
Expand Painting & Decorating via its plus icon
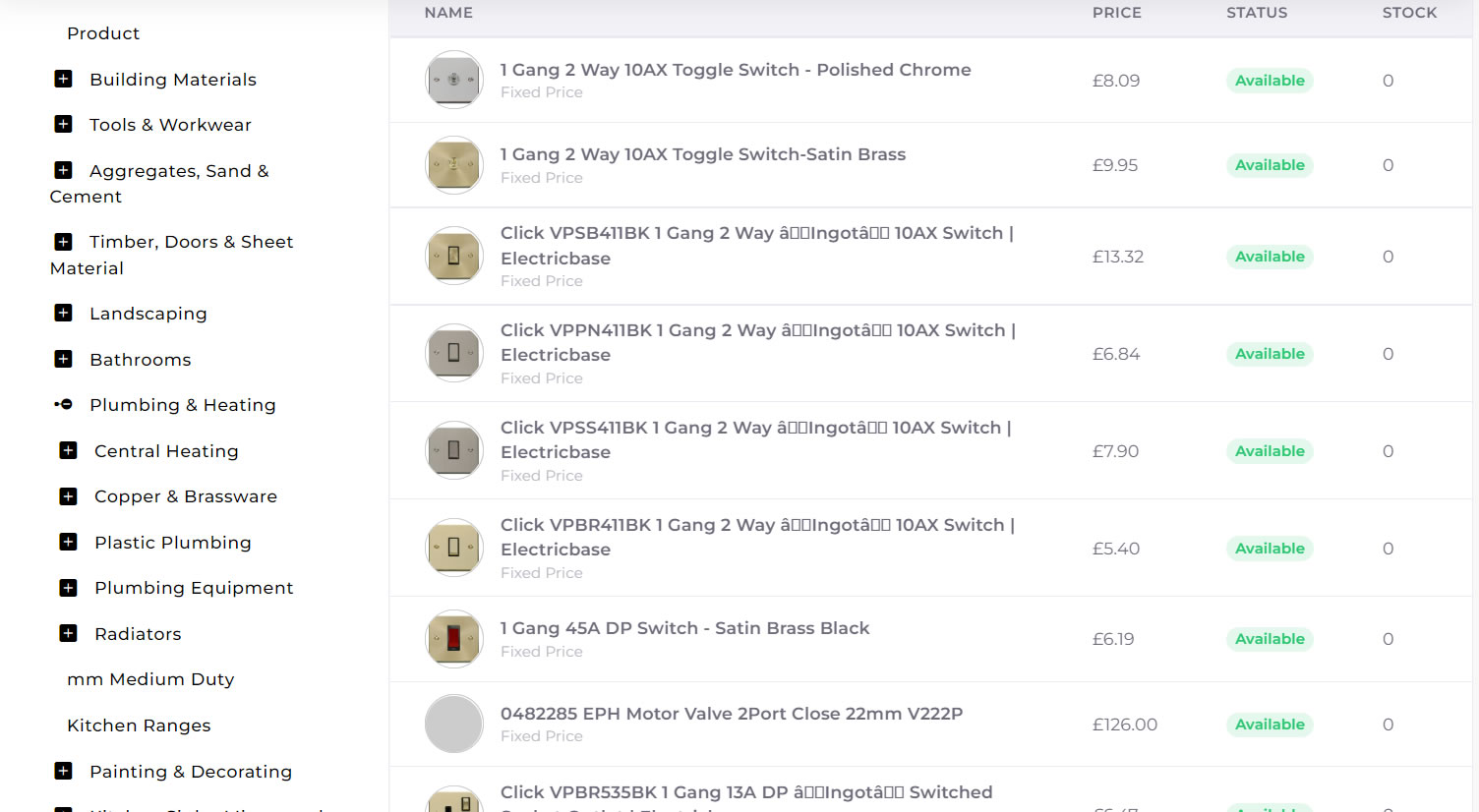(64, 771)
